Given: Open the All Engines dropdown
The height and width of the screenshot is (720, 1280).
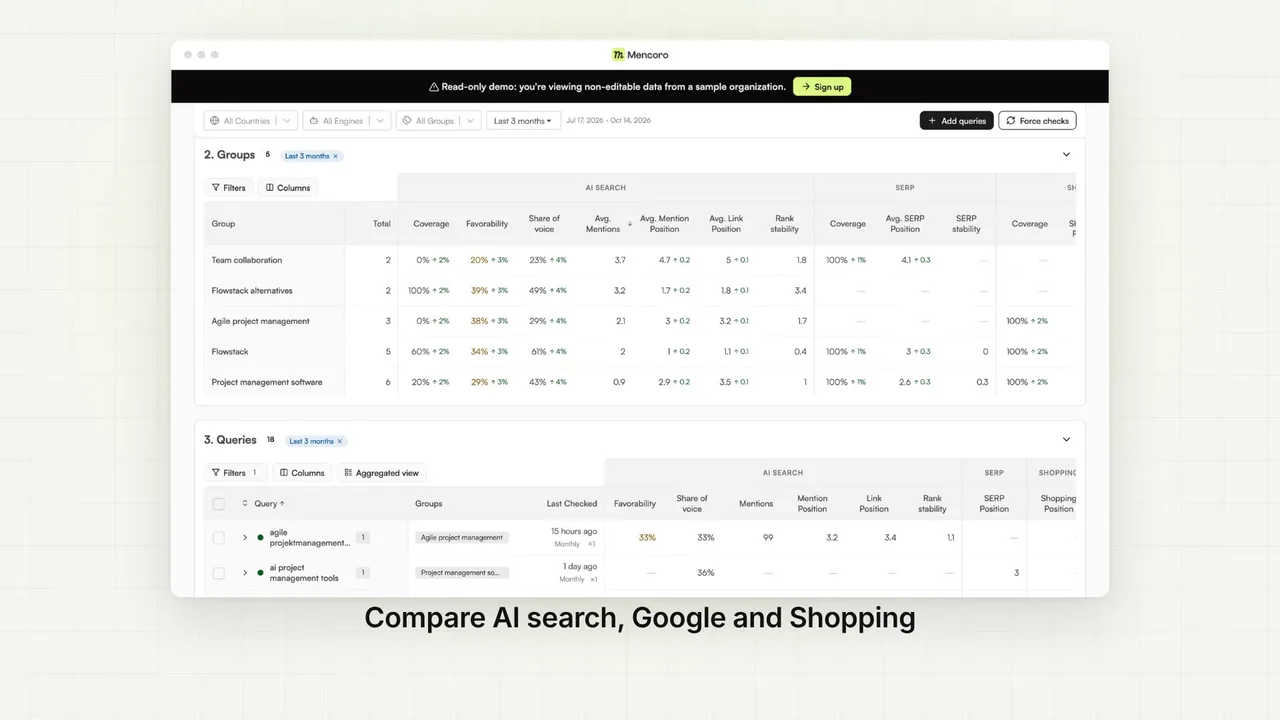Looking at the screenshot, I should 346,121.
